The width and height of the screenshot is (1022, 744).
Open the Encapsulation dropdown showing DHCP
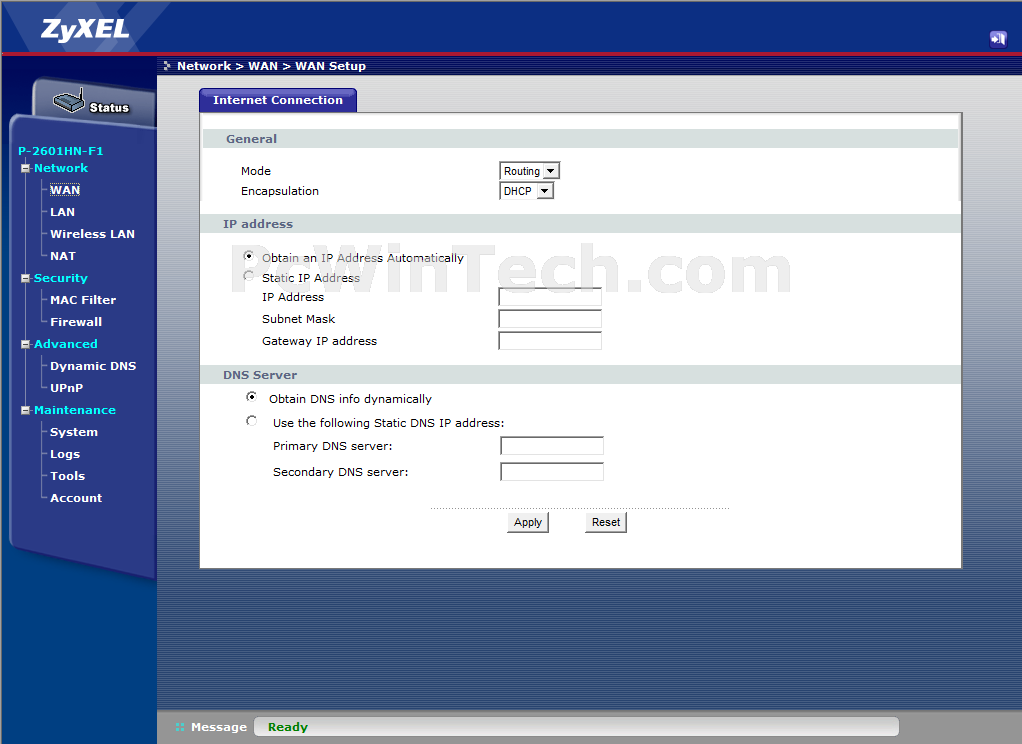(526, 191)
